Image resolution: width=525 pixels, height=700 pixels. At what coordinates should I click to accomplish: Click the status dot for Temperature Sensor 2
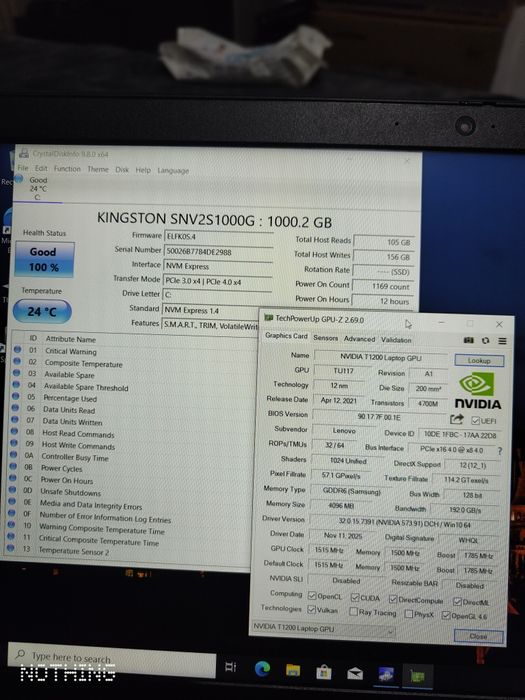[11, 548]
